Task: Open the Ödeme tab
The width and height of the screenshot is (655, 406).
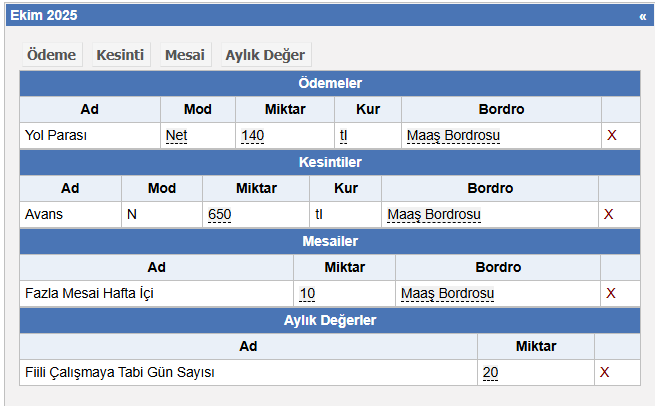Action: click(51, 55)
